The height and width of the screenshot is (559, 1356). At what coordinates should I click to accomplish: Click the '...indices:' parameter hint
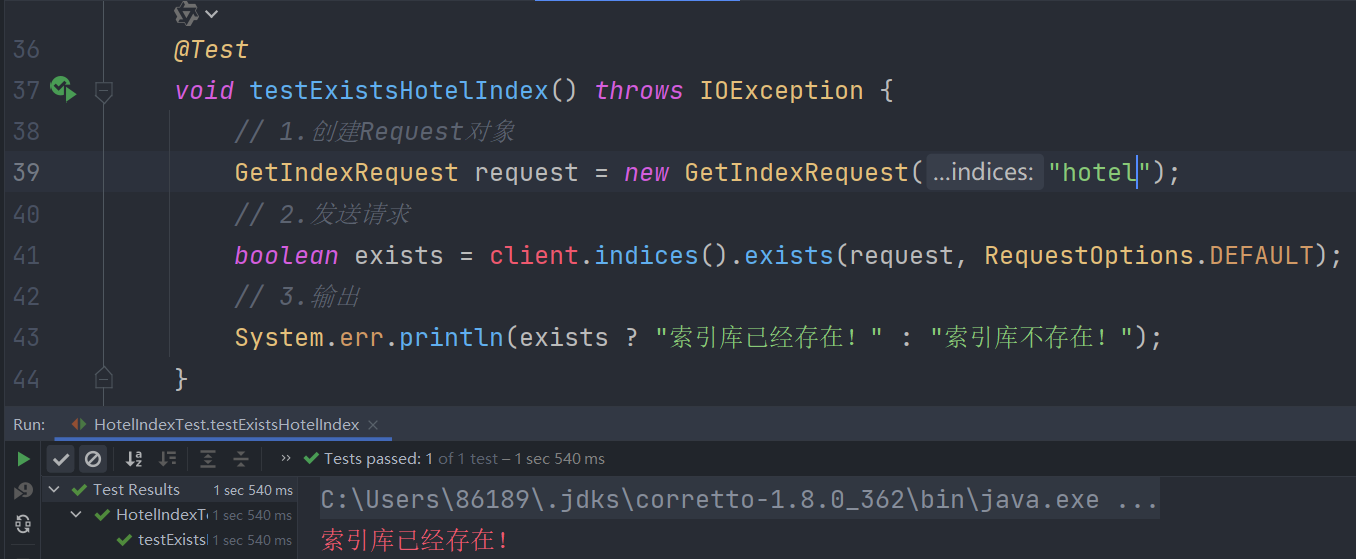point(984,172)
